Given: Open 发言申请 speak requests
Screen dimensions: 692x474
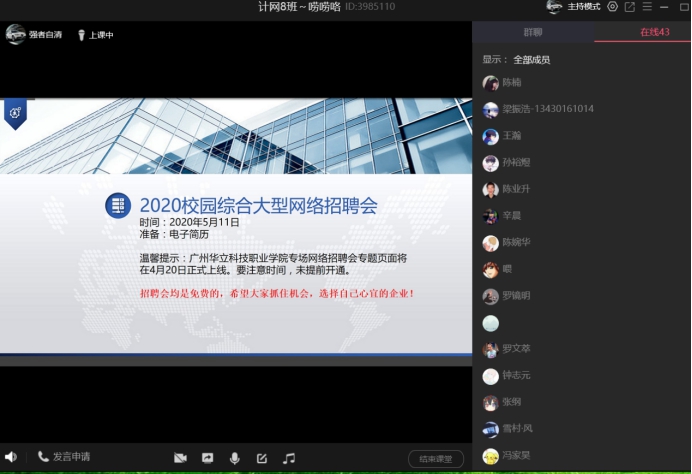Looking at the screenshot, I should pyautogui.click(x=64, y=457).
